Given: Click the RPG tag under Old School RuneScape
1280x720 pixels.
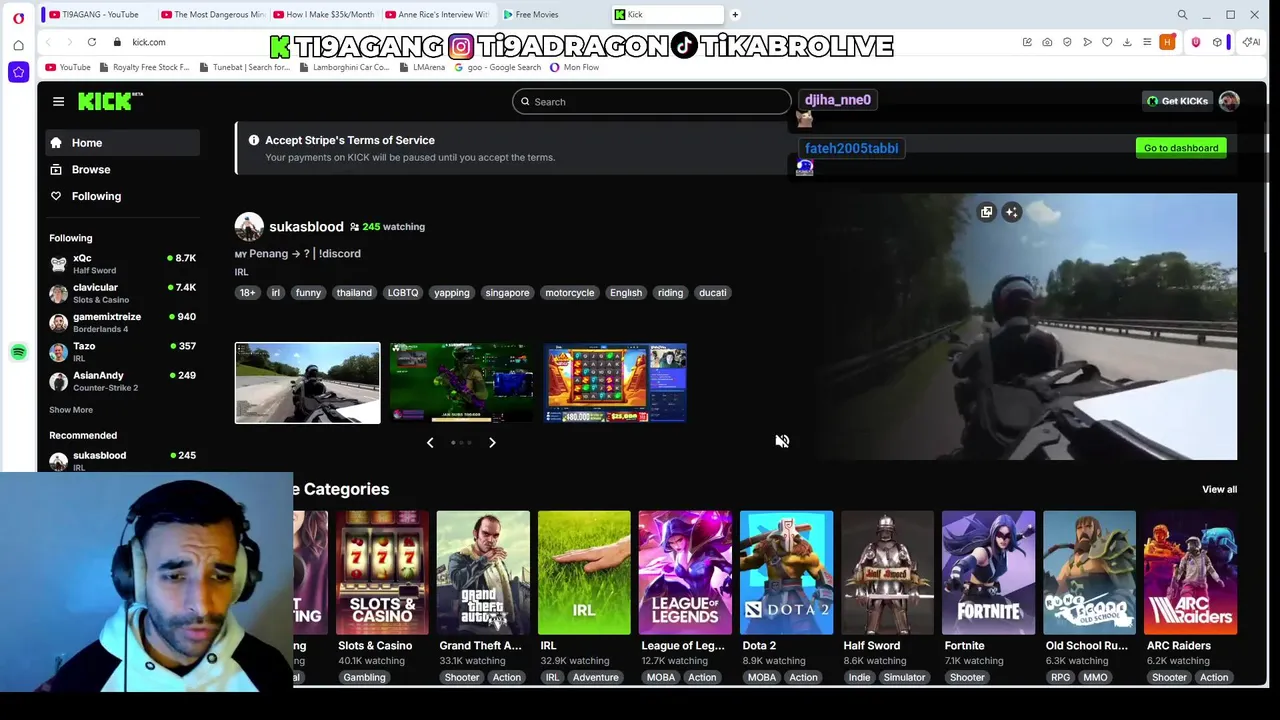Looking at the screenshot, I should [1060, 677].
